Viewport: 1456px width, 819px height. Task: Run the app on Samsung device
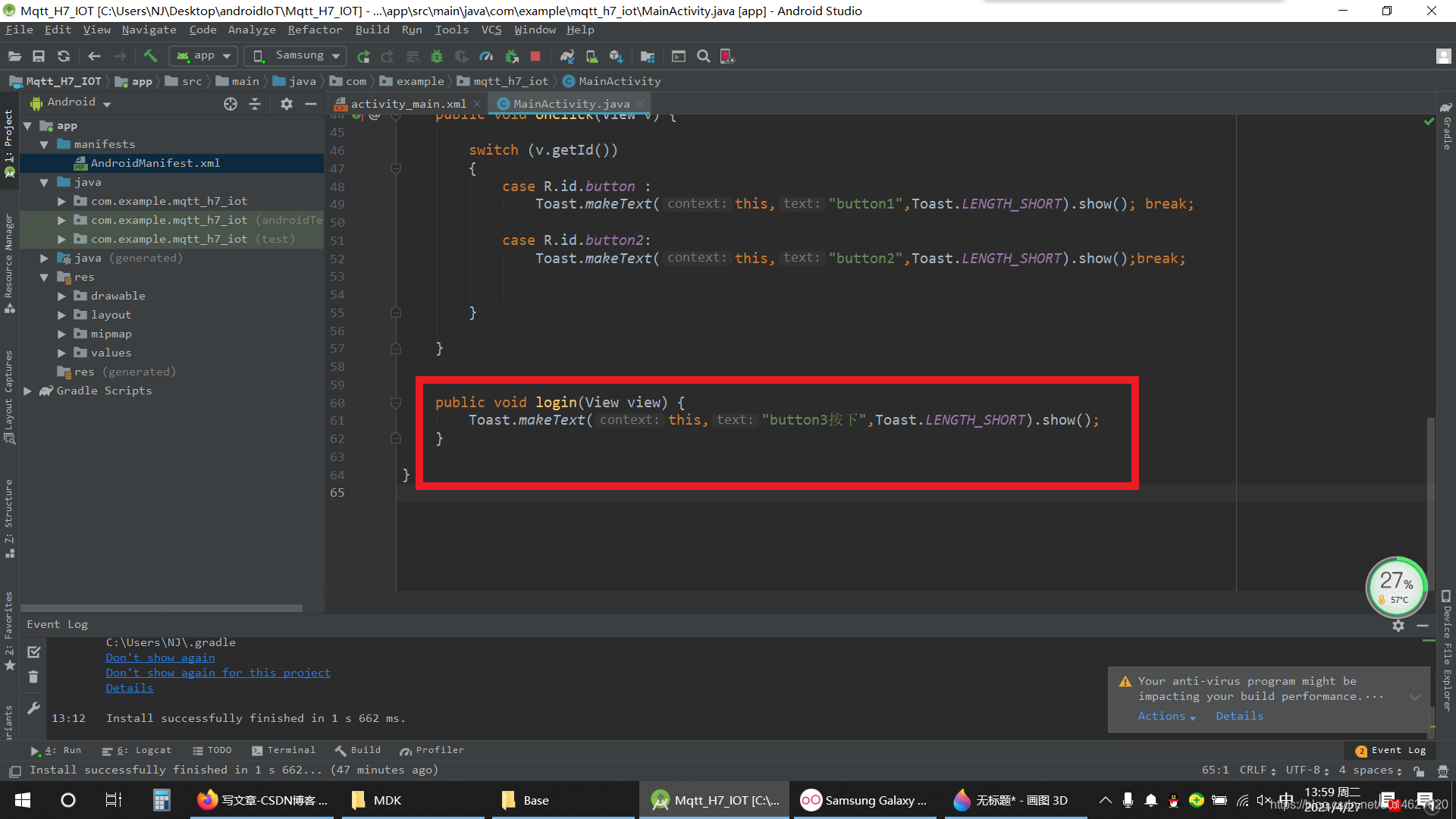click(x=363, y=55)
